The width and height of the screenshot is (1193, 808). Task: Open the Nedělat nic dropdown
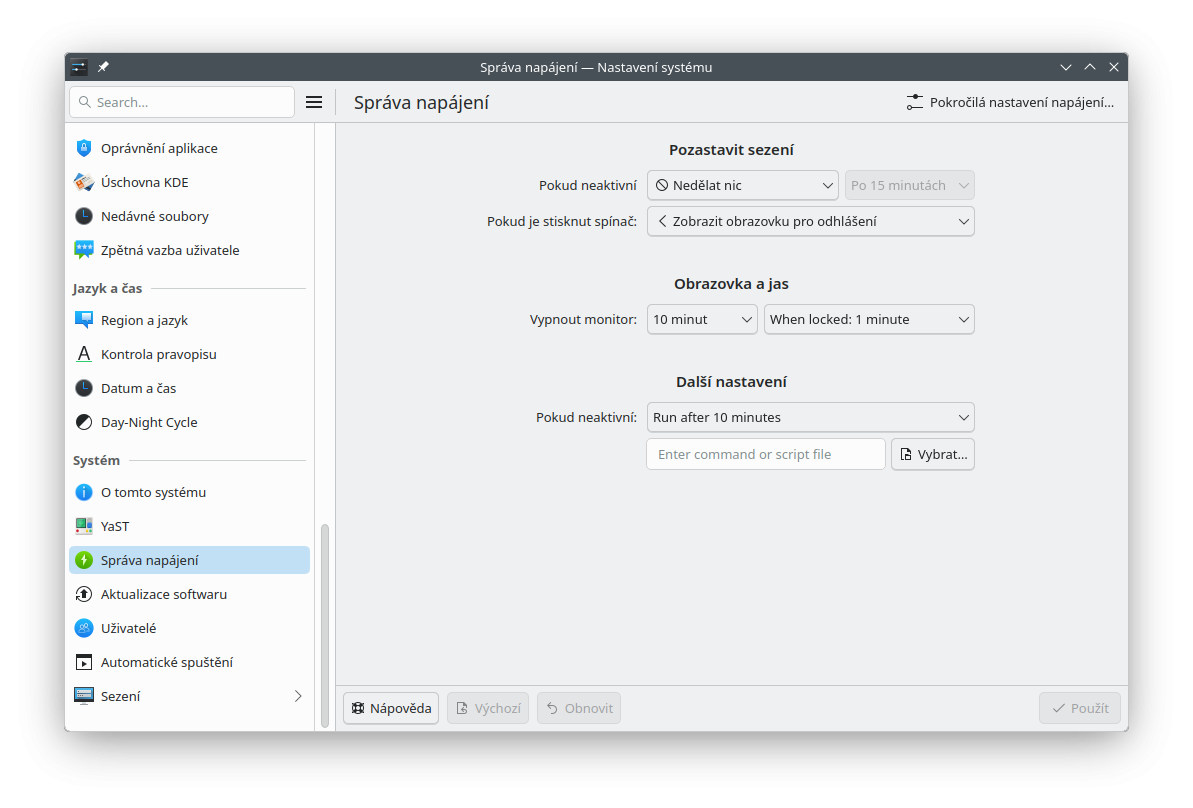point(742,185)
